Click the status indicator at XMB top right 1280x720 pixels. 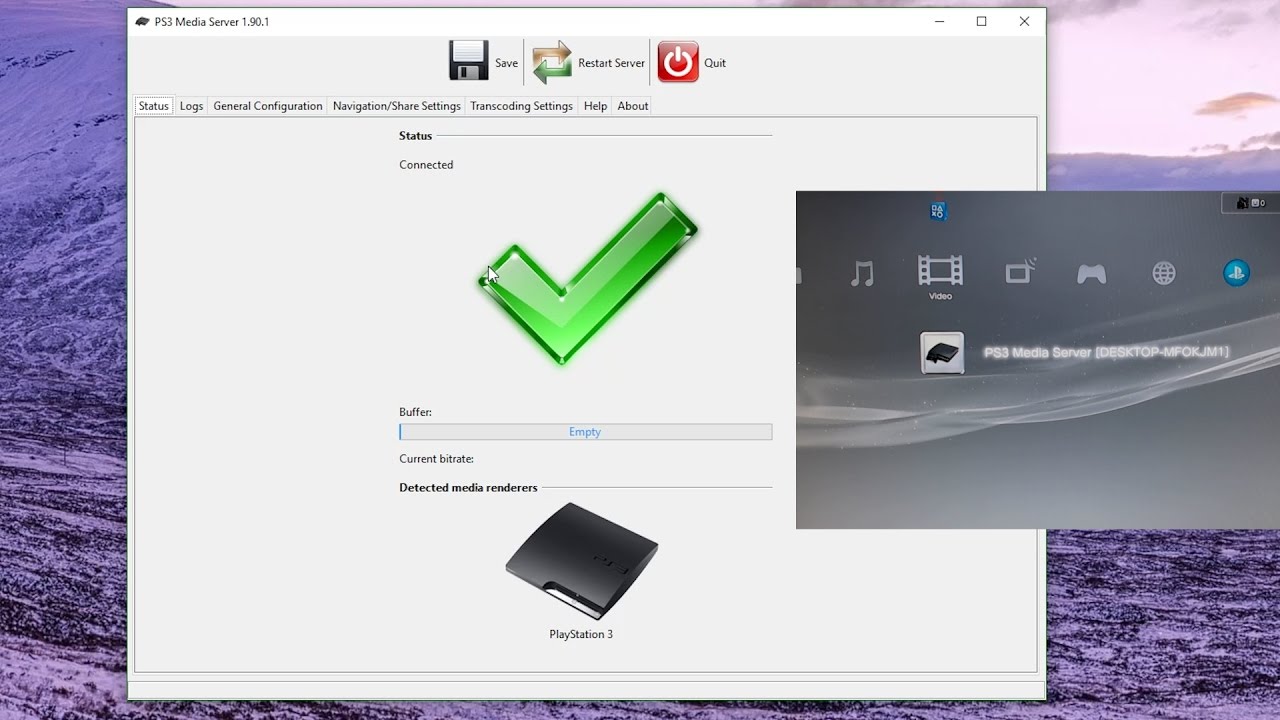(1250, 203)
